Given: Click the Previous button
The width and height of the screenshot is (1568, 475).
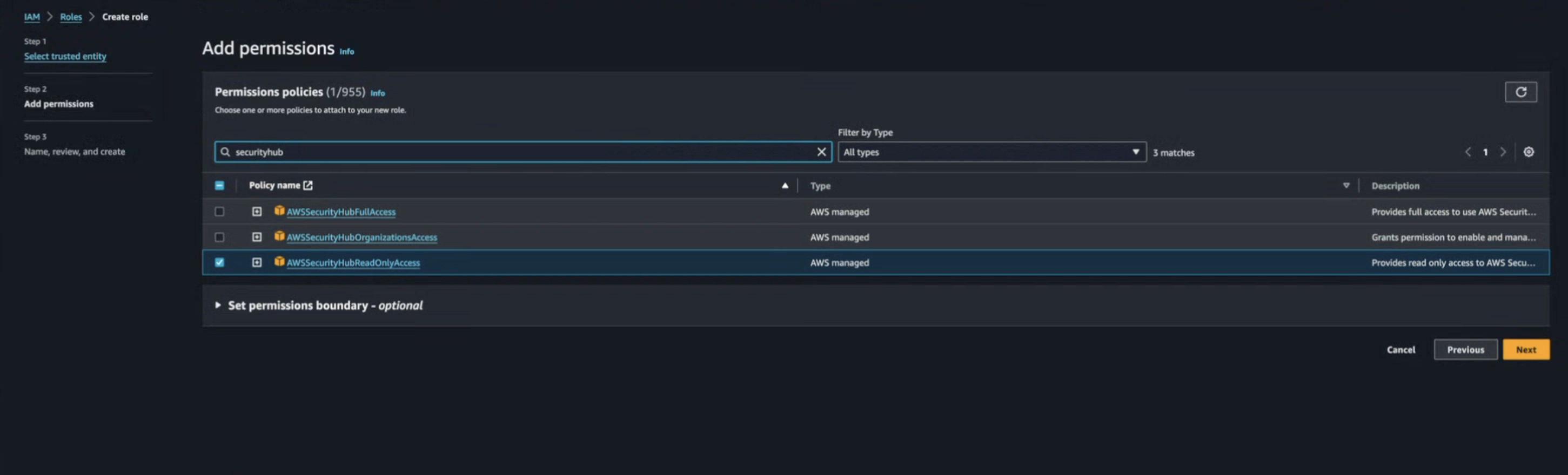Looking at the screenshot, I should [1465, 350].
